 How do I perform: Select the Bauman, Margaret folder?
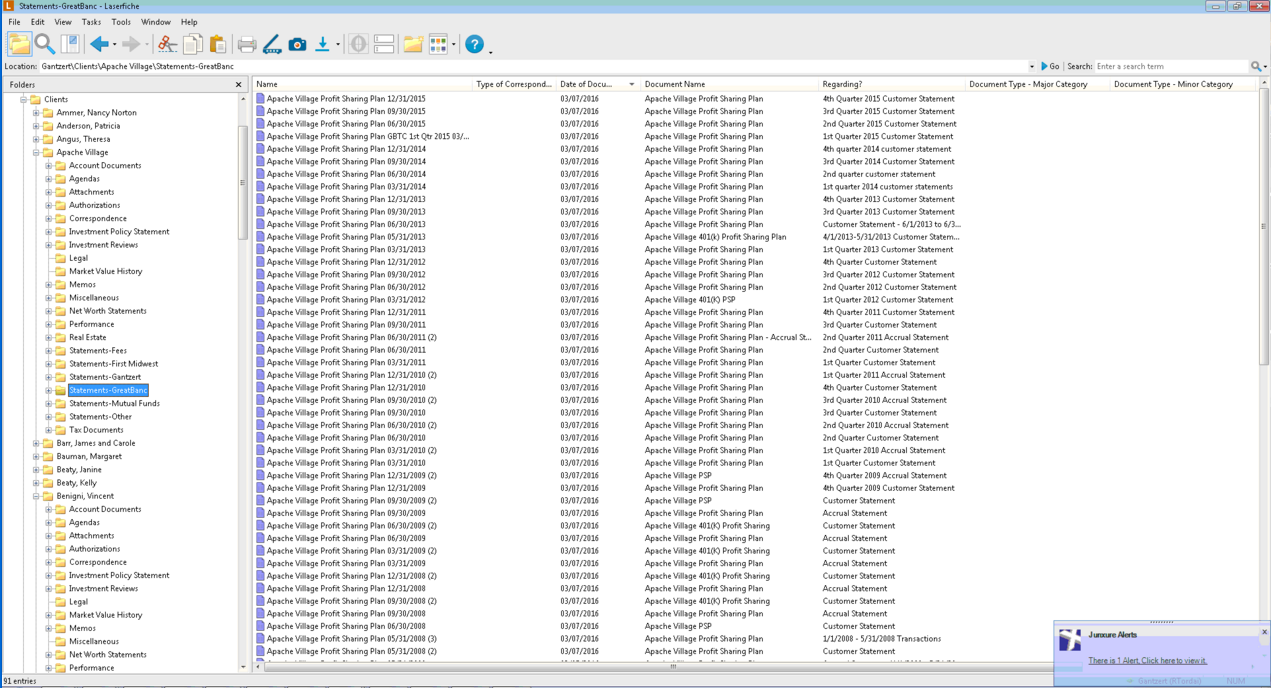[x=89, y=457]
